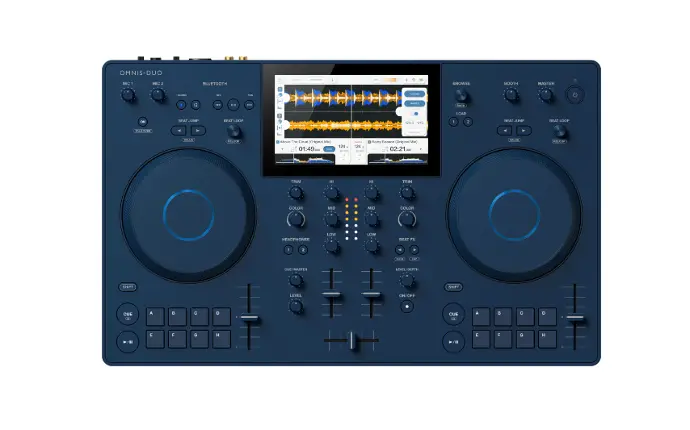Adjust the MASTER level knob
690x430 pixels.
(x=546, y=95)
